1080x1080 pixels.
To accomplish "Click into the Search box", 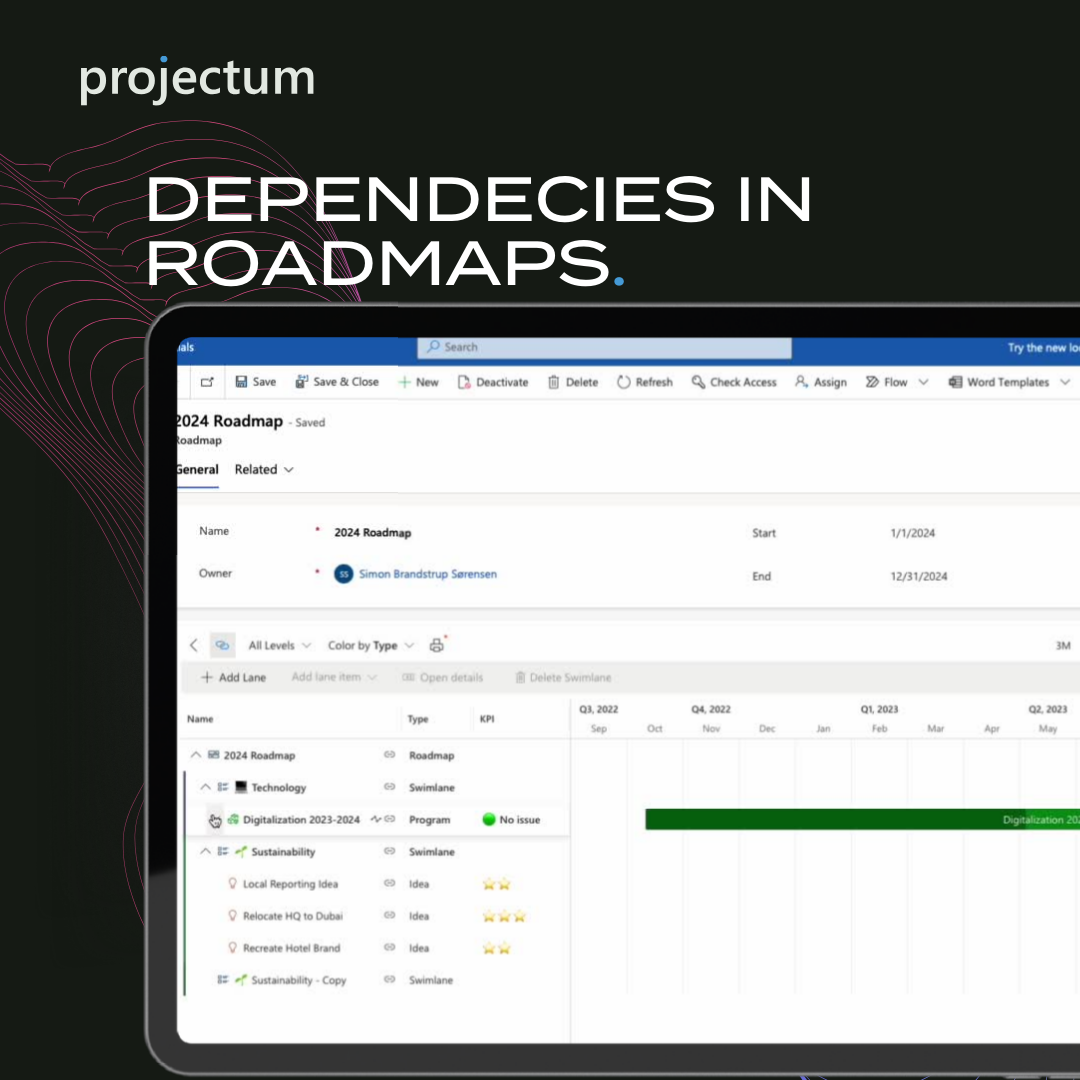I will [x=604, y=347].
